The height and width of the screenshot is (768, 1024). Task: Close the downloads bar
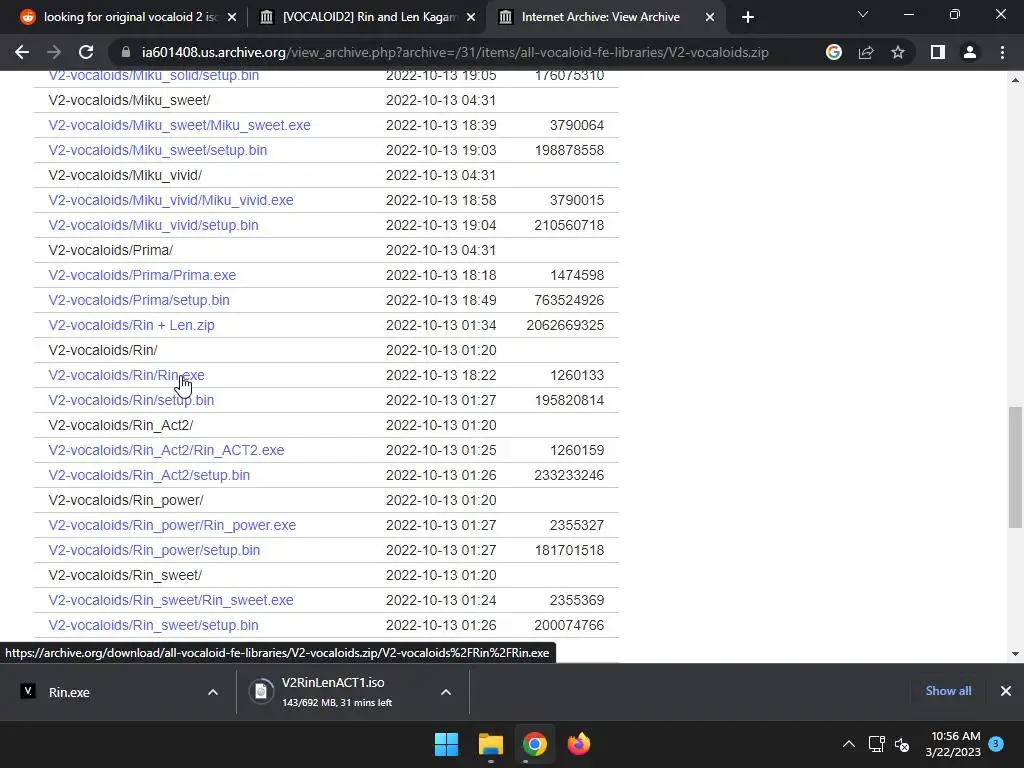pos(1006,691)
